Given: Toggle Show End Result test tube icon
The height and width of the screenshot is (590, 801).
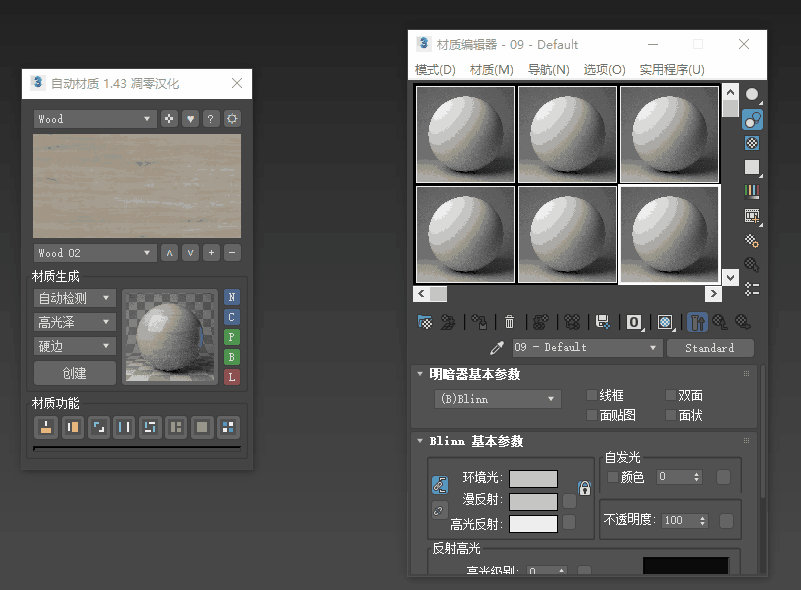Looking at the screenshot, I should 697,322.
